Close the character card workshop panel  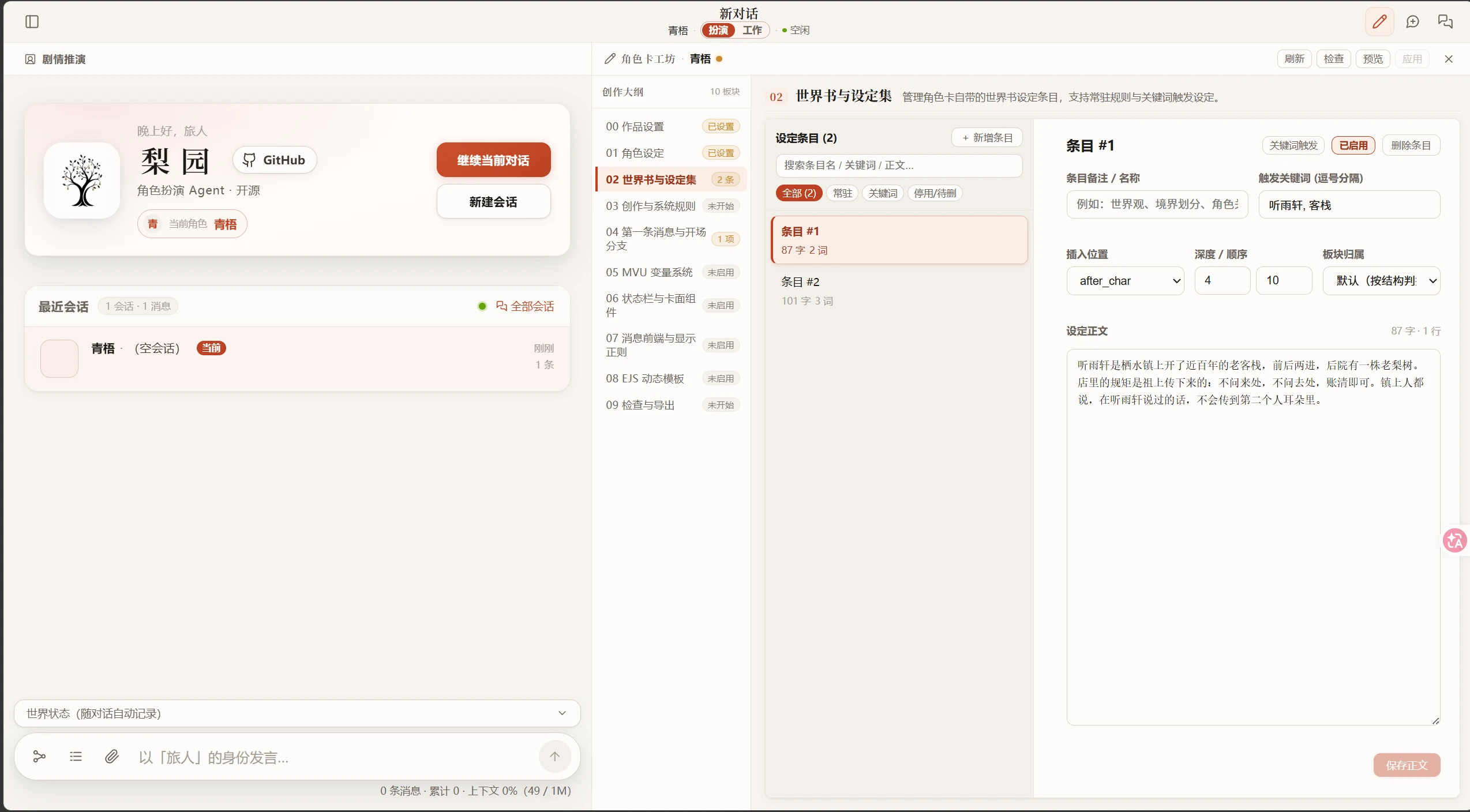[1449, 59]
